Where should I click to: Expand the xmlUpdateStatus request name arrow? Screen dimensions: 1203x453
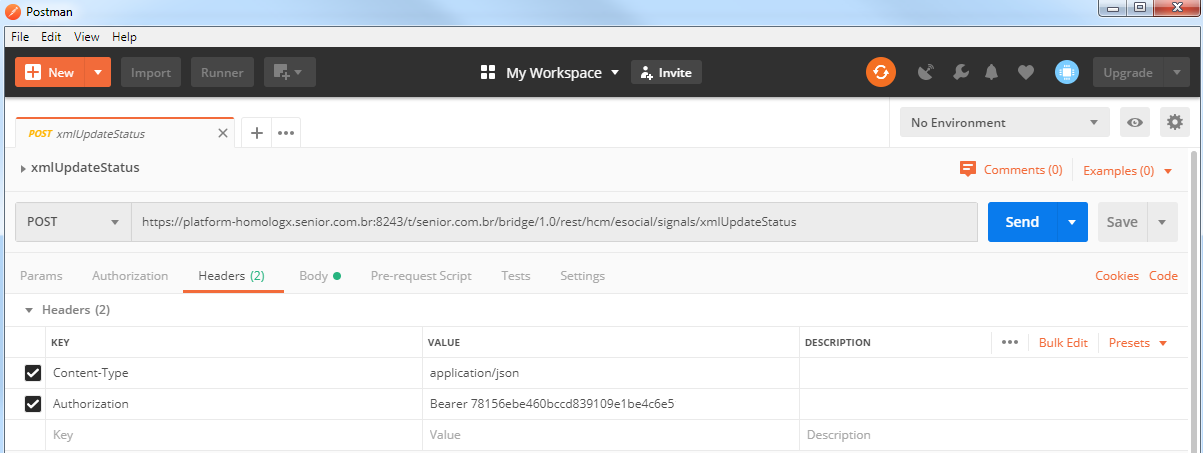[x=23, y=169]
